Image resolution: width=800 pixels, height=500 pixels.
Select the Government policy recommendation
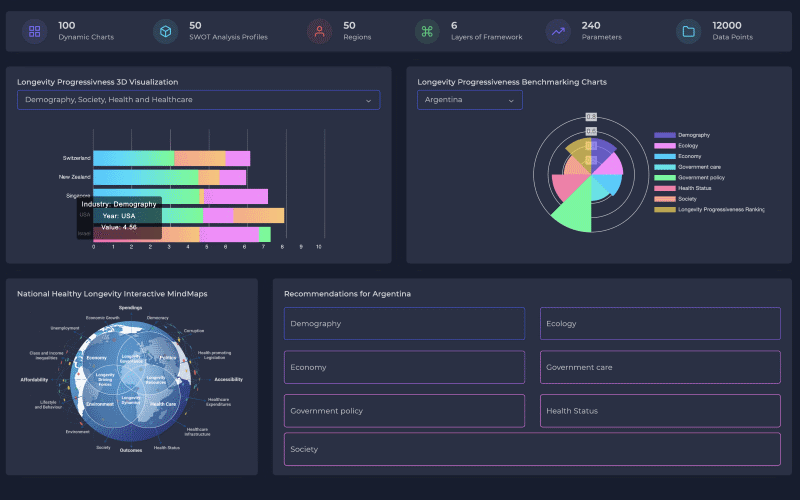coord(404,411)
